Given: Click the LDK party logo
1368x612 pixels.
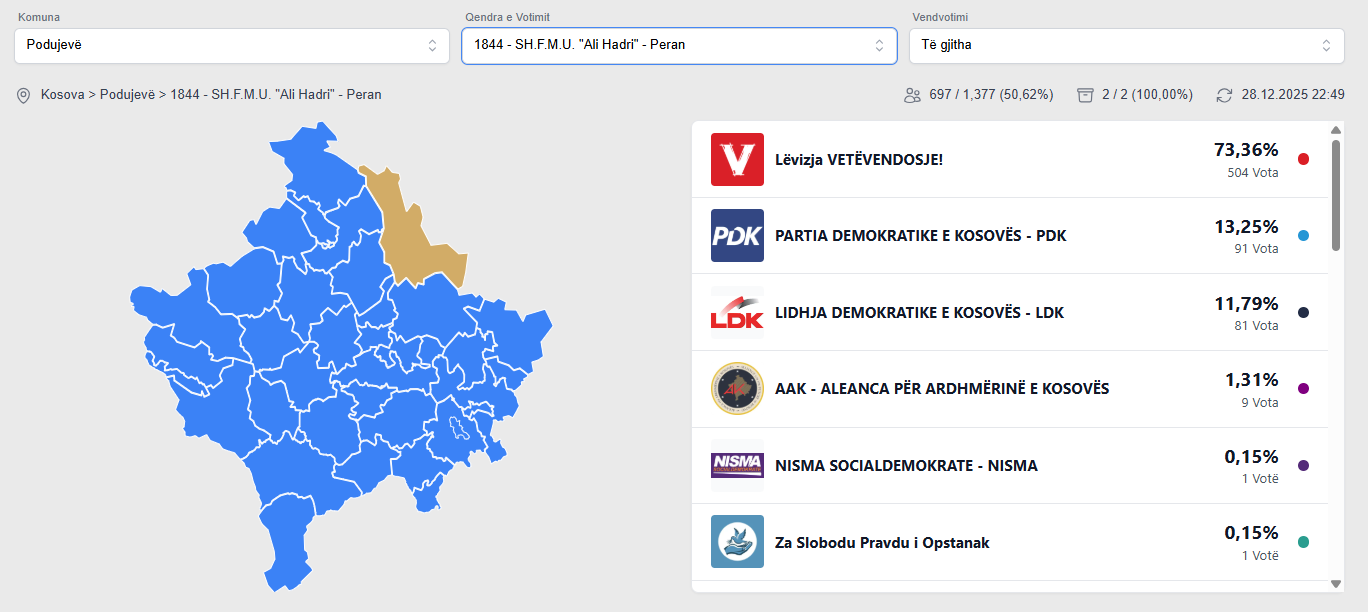Looking at the screenshot, I should coord(737,312).
